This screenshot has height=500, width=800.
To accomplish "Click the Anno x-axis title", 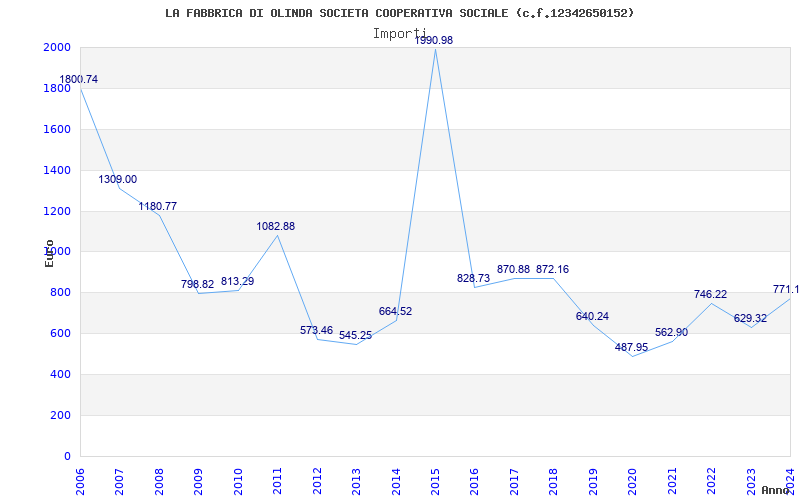I will tap(776, 490).
